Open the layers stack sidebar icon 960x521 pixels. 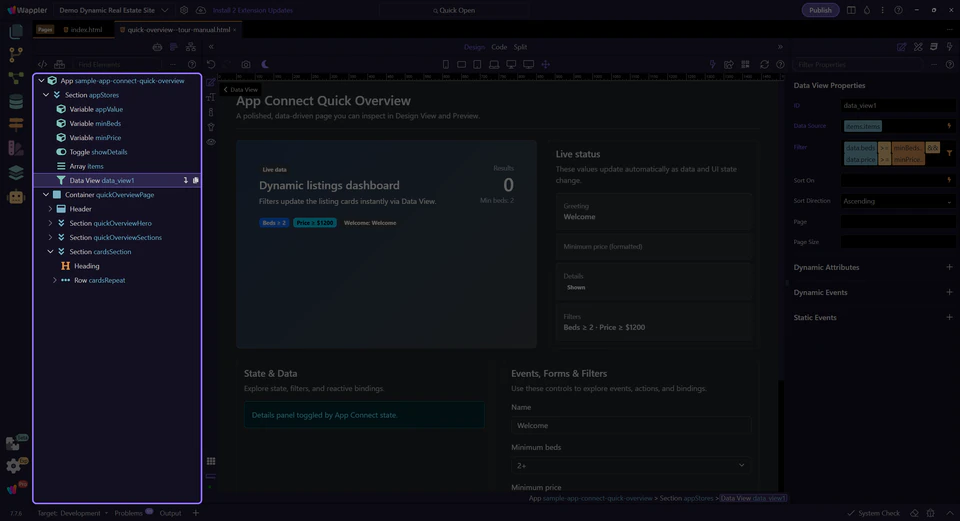coord(16,172)
